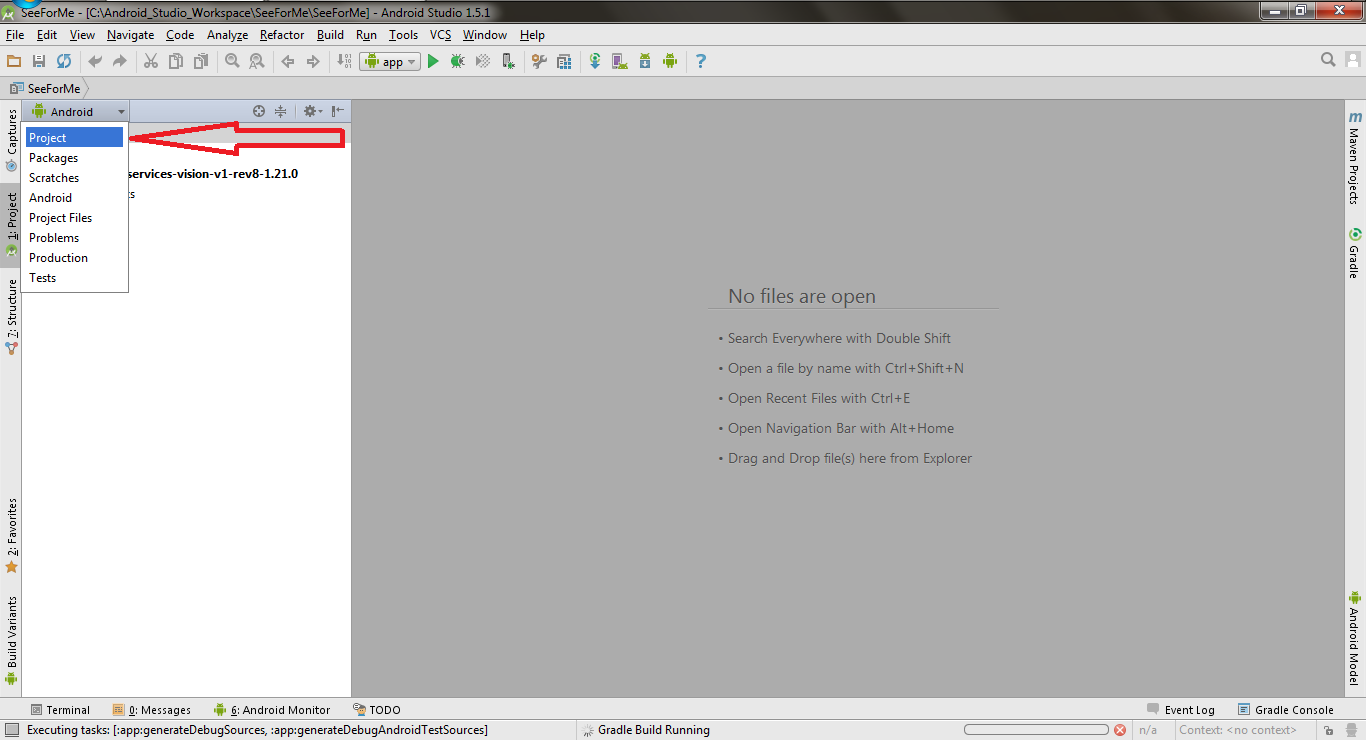
Task: Click the Open folder toolbar icon
Action: (x=14, y=61)
